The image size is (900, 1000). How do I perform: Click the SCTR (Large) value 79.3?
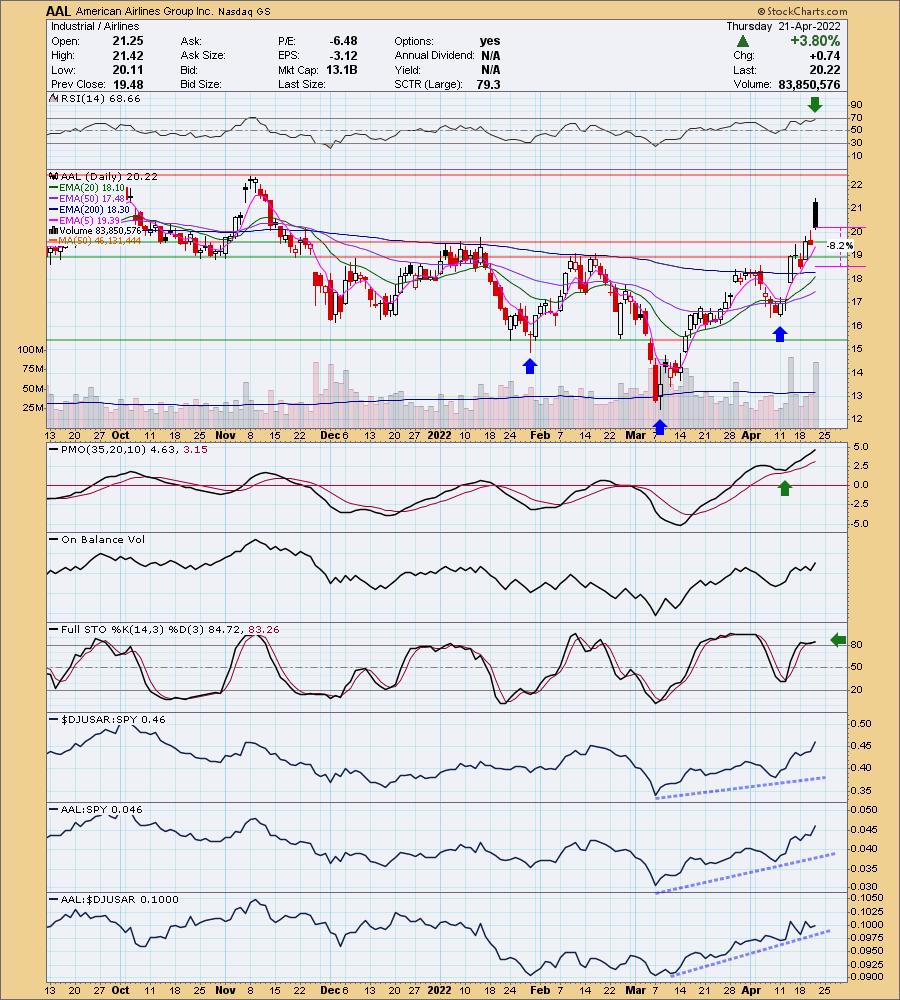(488, 84)
